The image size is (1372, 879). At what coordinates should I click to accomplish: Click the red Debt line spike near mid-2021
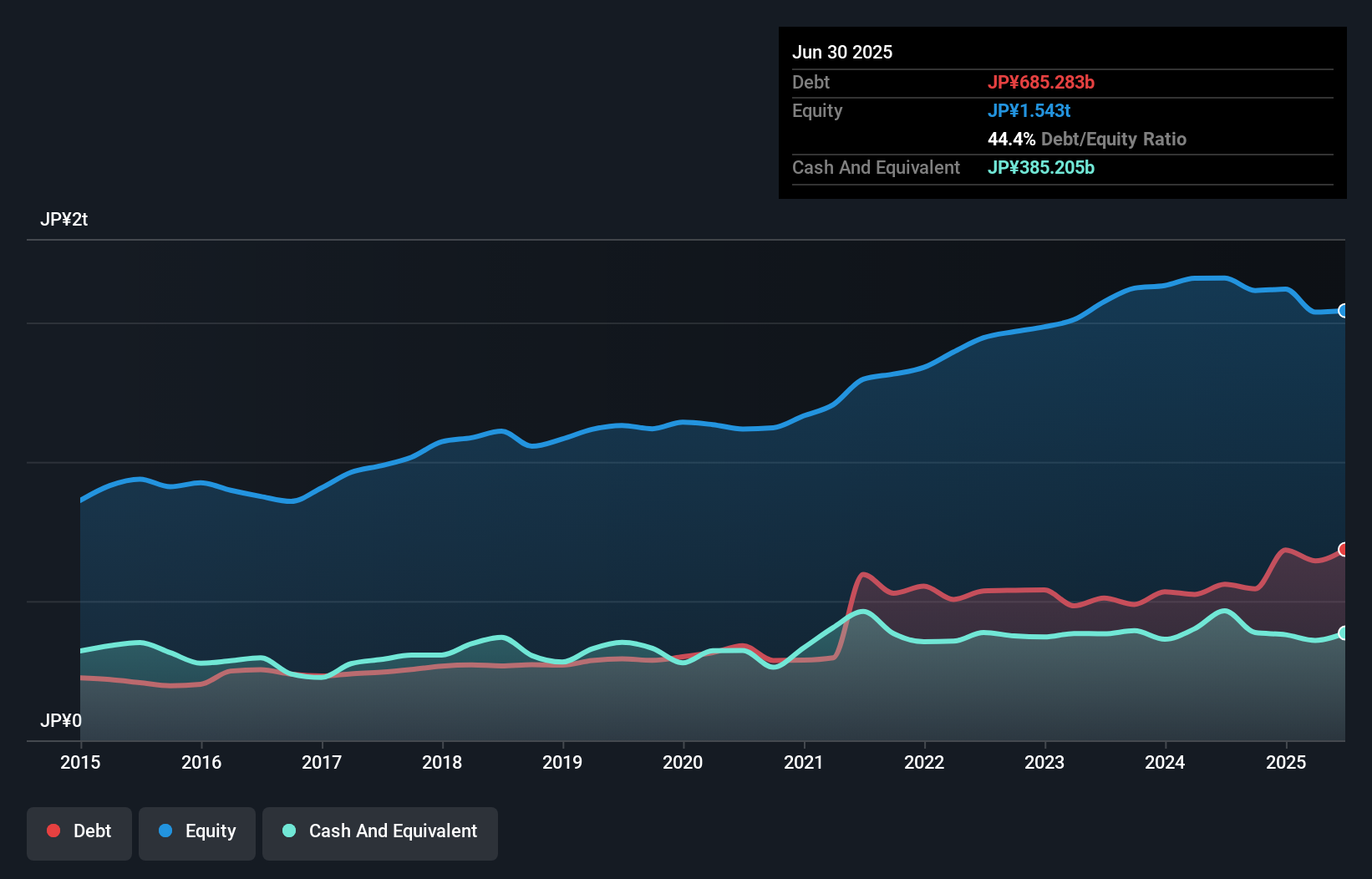[862, 575]
